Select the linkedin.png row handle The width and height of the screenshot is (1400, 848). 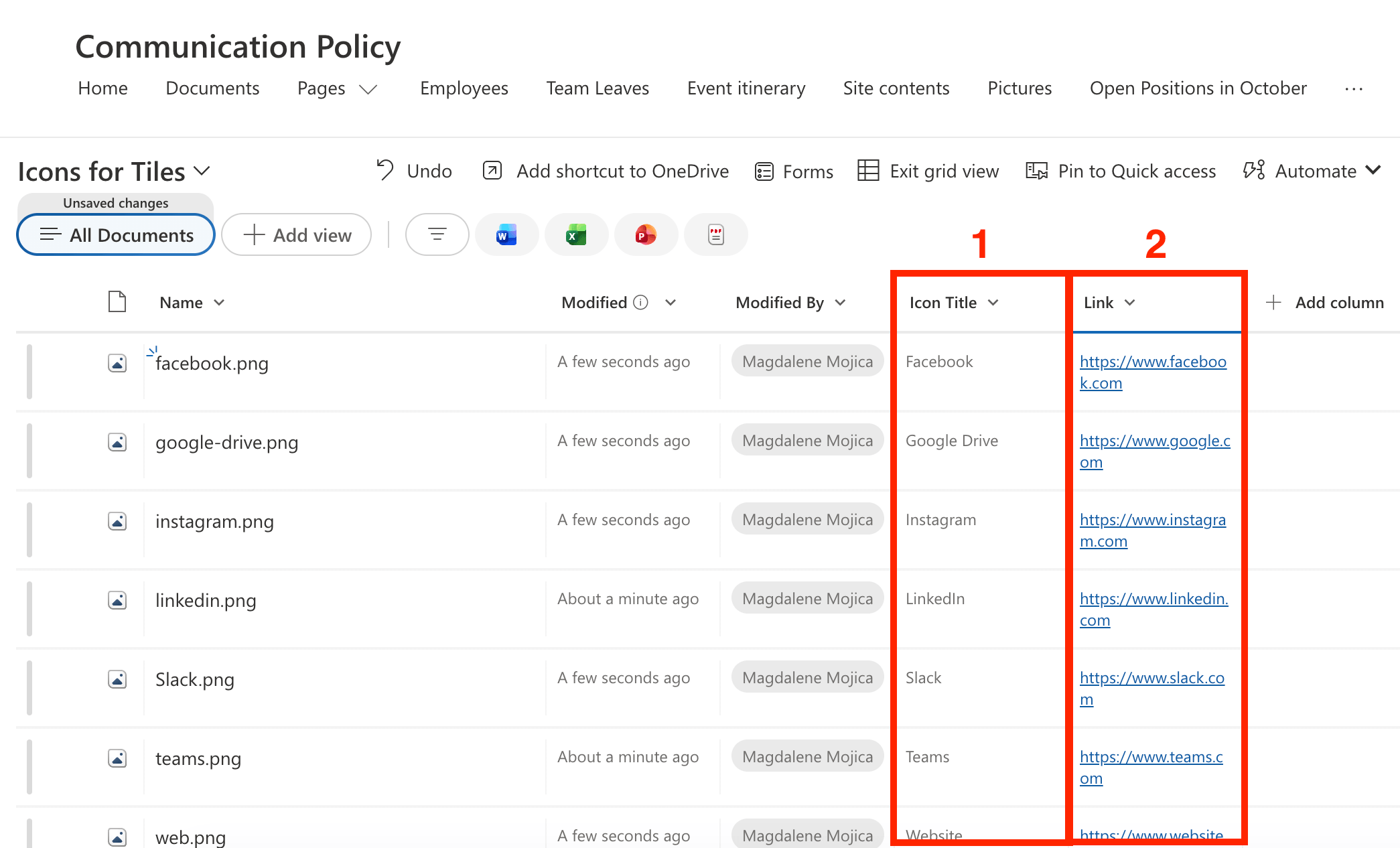(x=29, y=609)
